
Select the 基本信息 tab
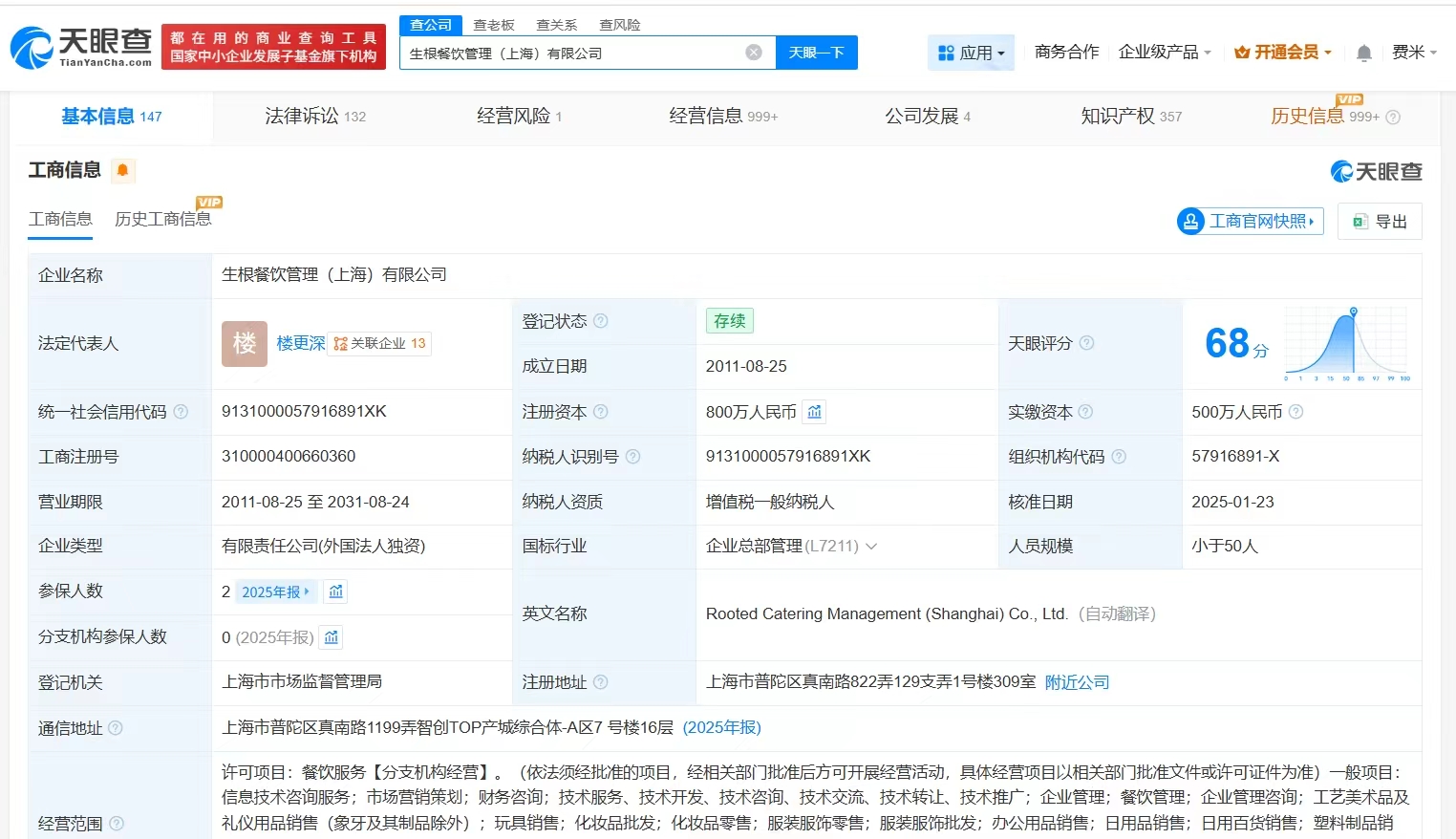(x=112, y=117)
